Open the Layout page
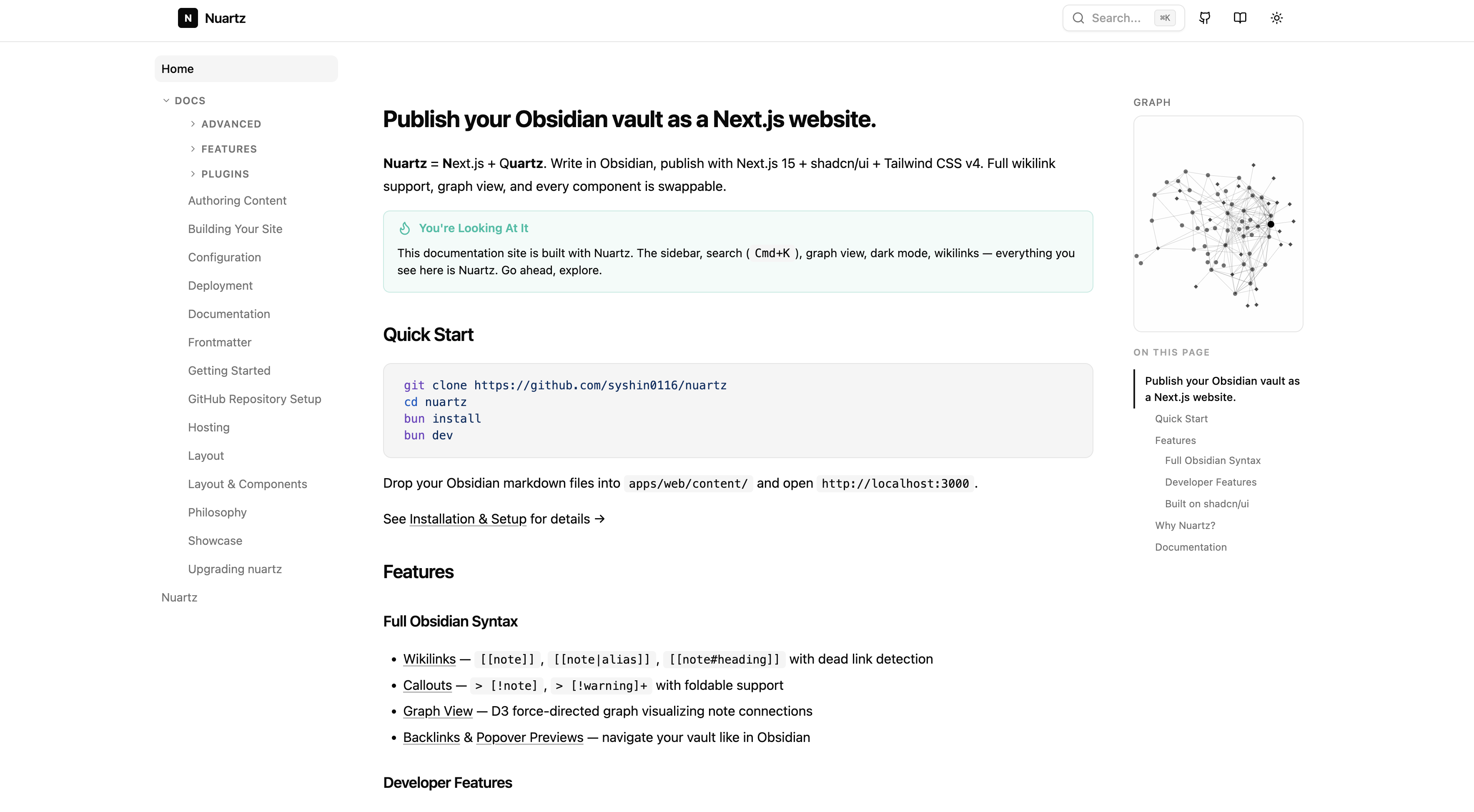 coord(206,456)
